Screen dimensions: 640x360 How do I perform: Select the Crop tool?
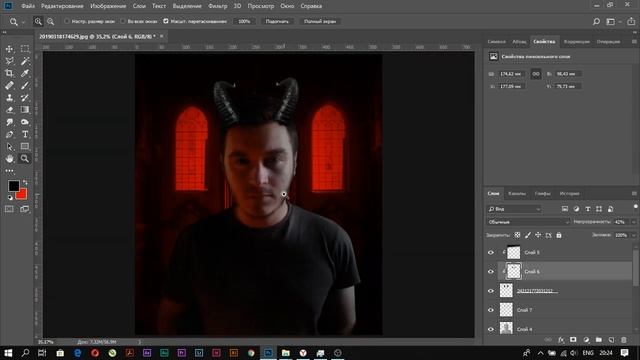click(x=9, y=73)
